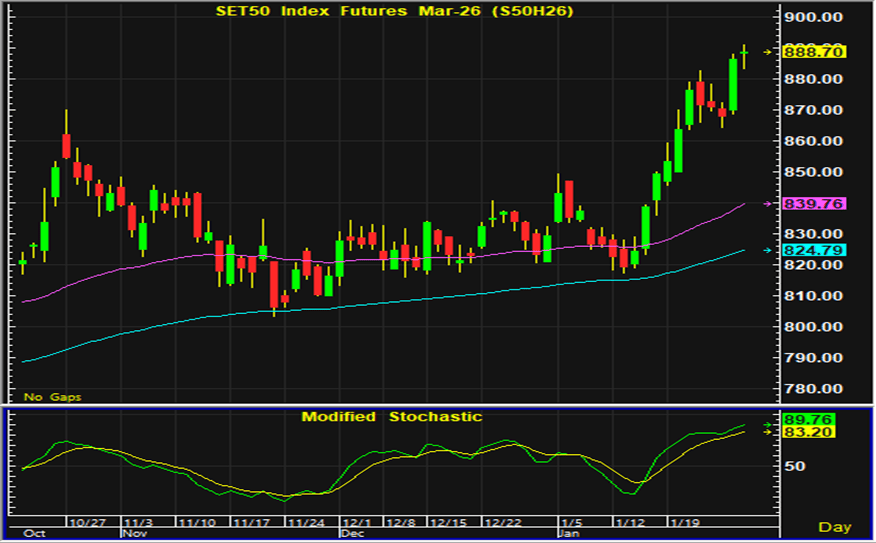This screenshot has height=543, width=876.
Task: Click the yellow arrow beside the 888.70 price
Action: 767,52
